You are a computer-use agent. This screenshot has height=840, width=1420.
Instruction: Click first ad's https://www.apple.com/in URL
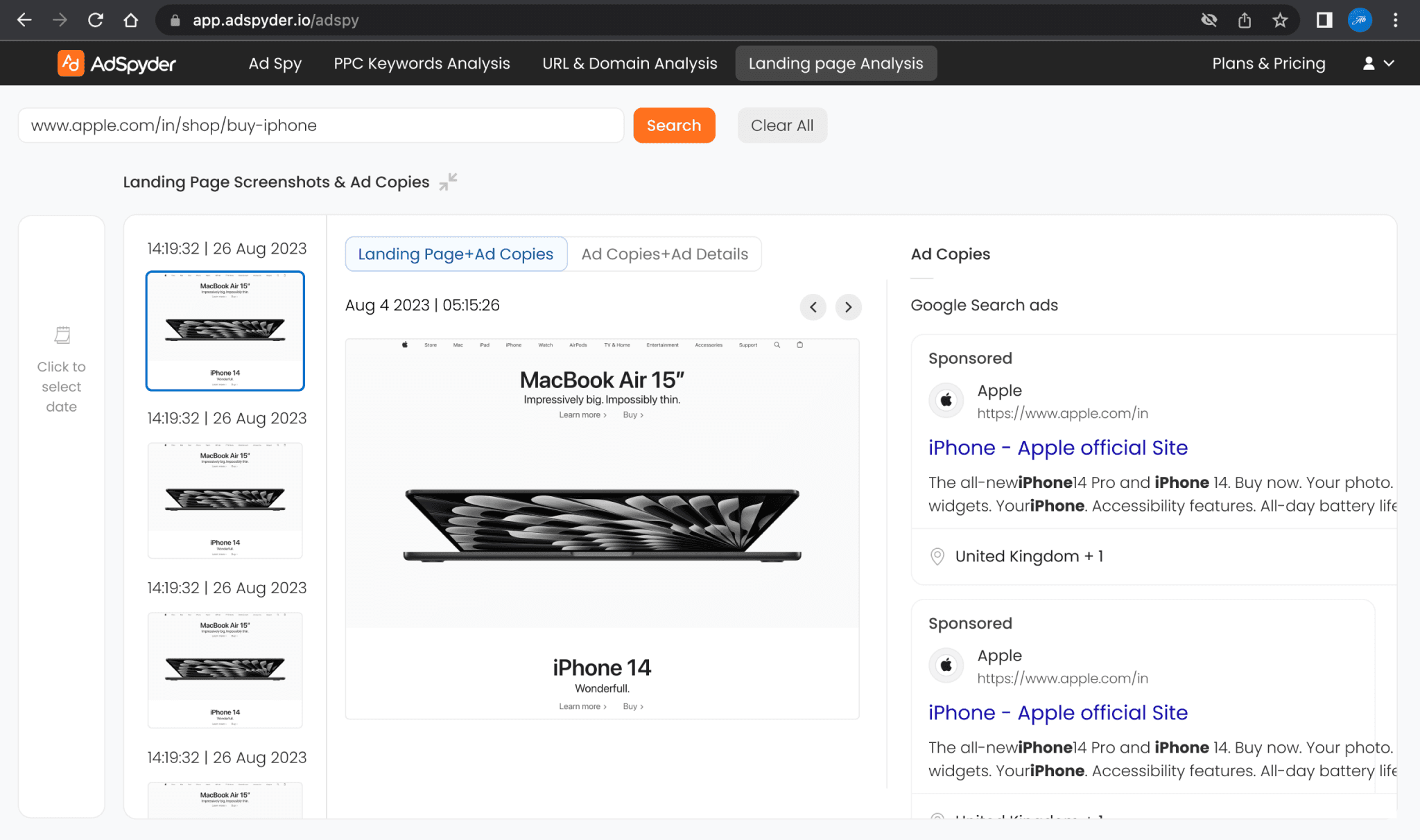tap(1063, 413)
